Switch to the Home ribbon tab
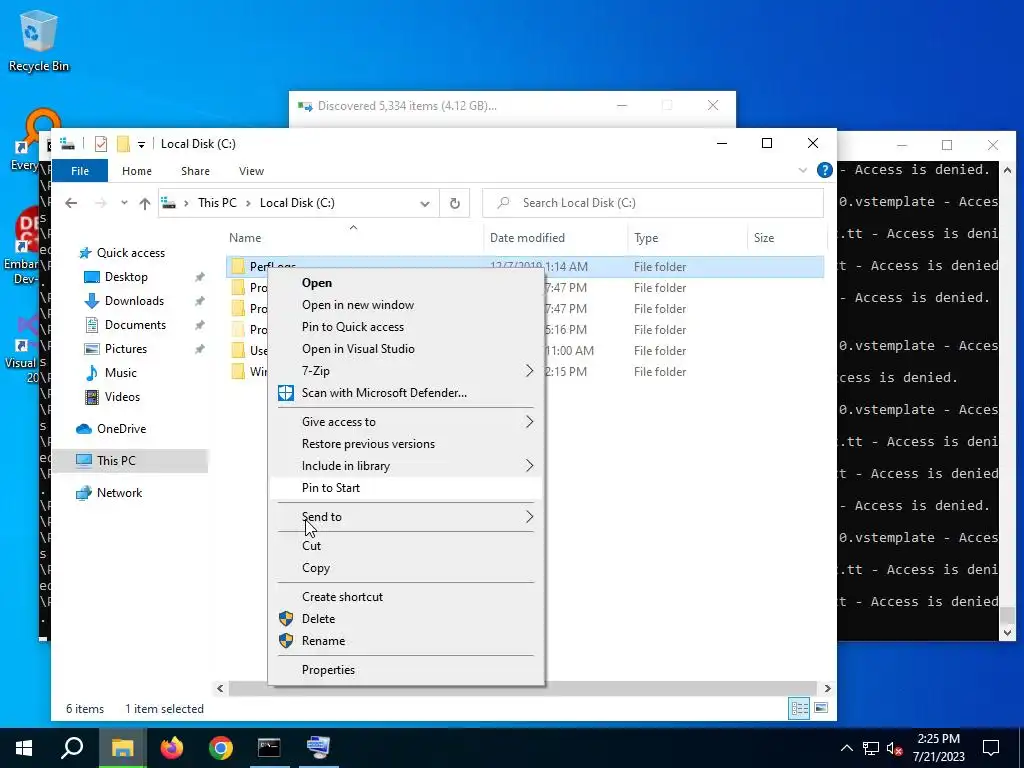This screenshot has width=1024, height=768. 136,171
